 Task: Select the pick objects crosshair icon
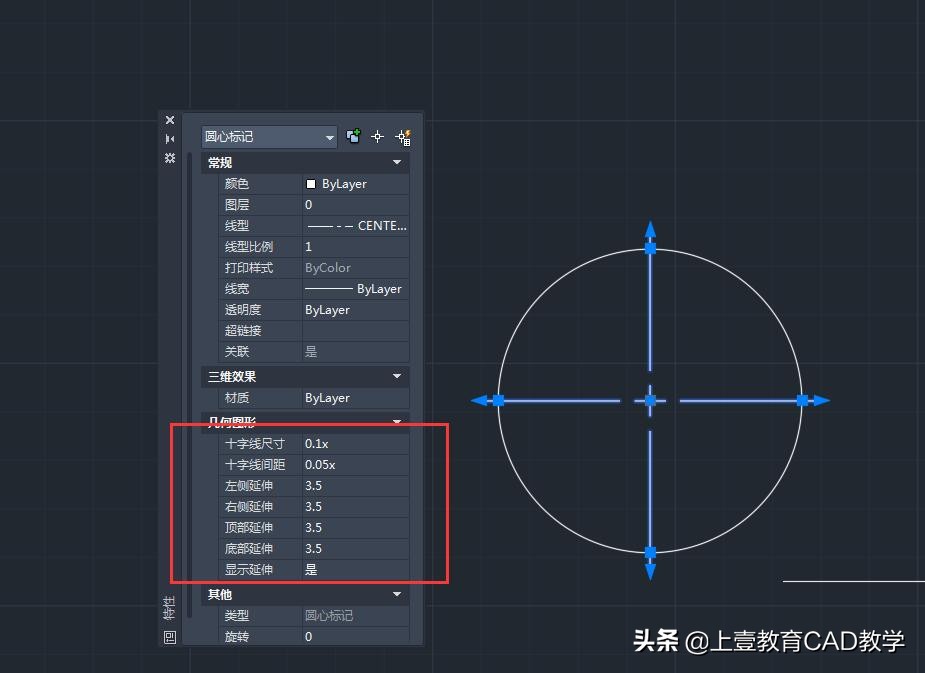377,136
